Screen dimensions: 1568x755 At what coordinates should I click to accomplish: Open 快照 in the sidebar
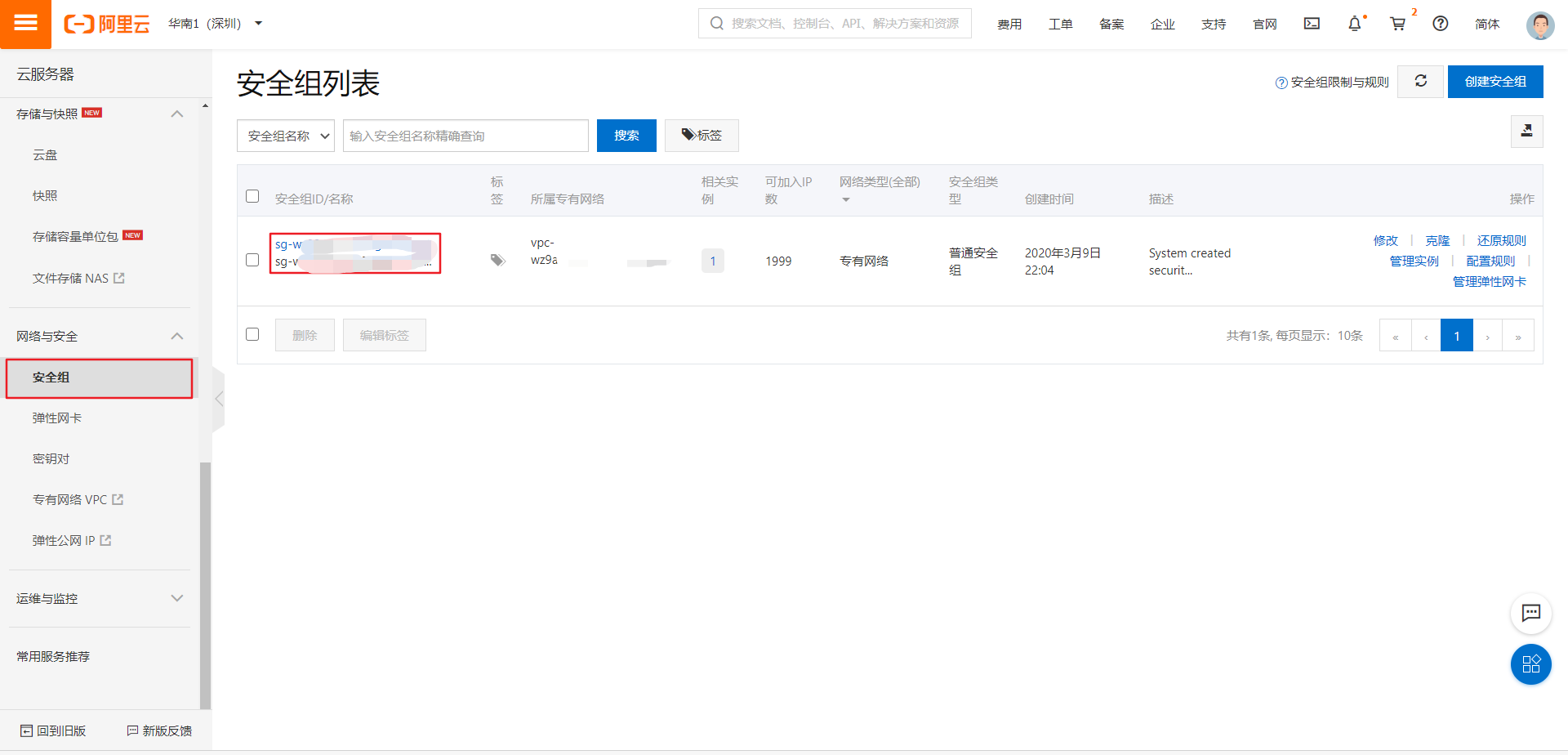(x=45, y=195)
